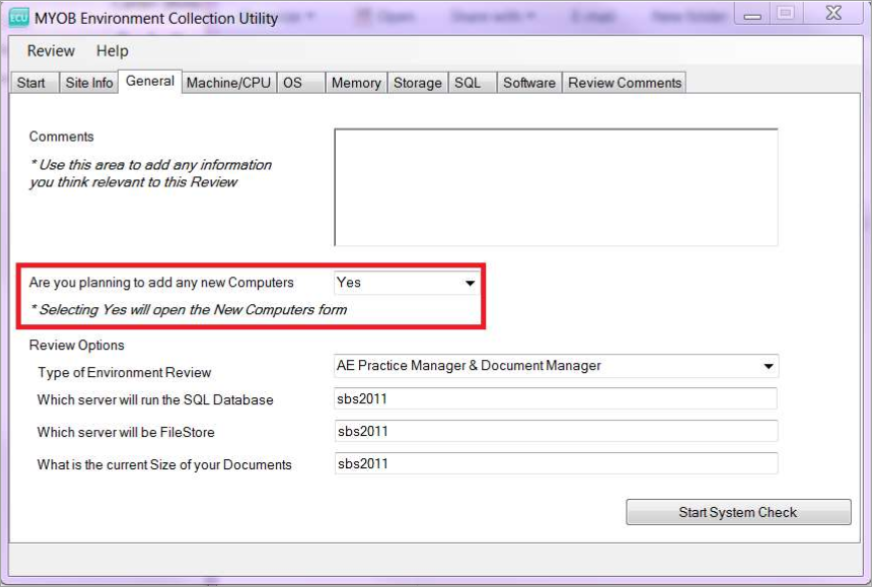872x587 pixels.
Task: Open the Help menu
Action: click(x=112, y=51)
